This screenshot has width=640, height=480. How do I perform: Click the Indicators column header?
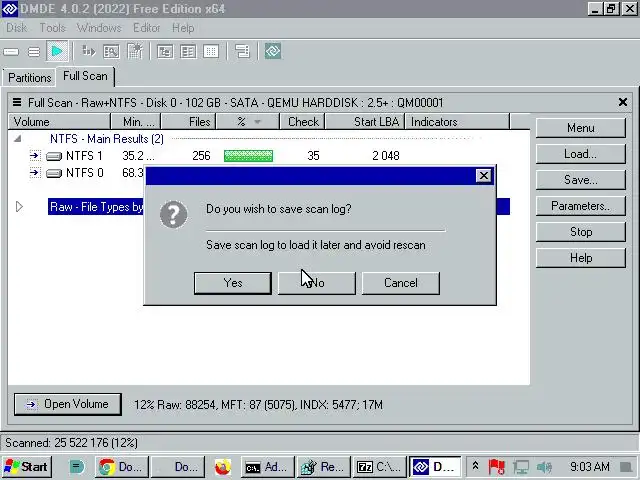[x=457, y=122]
